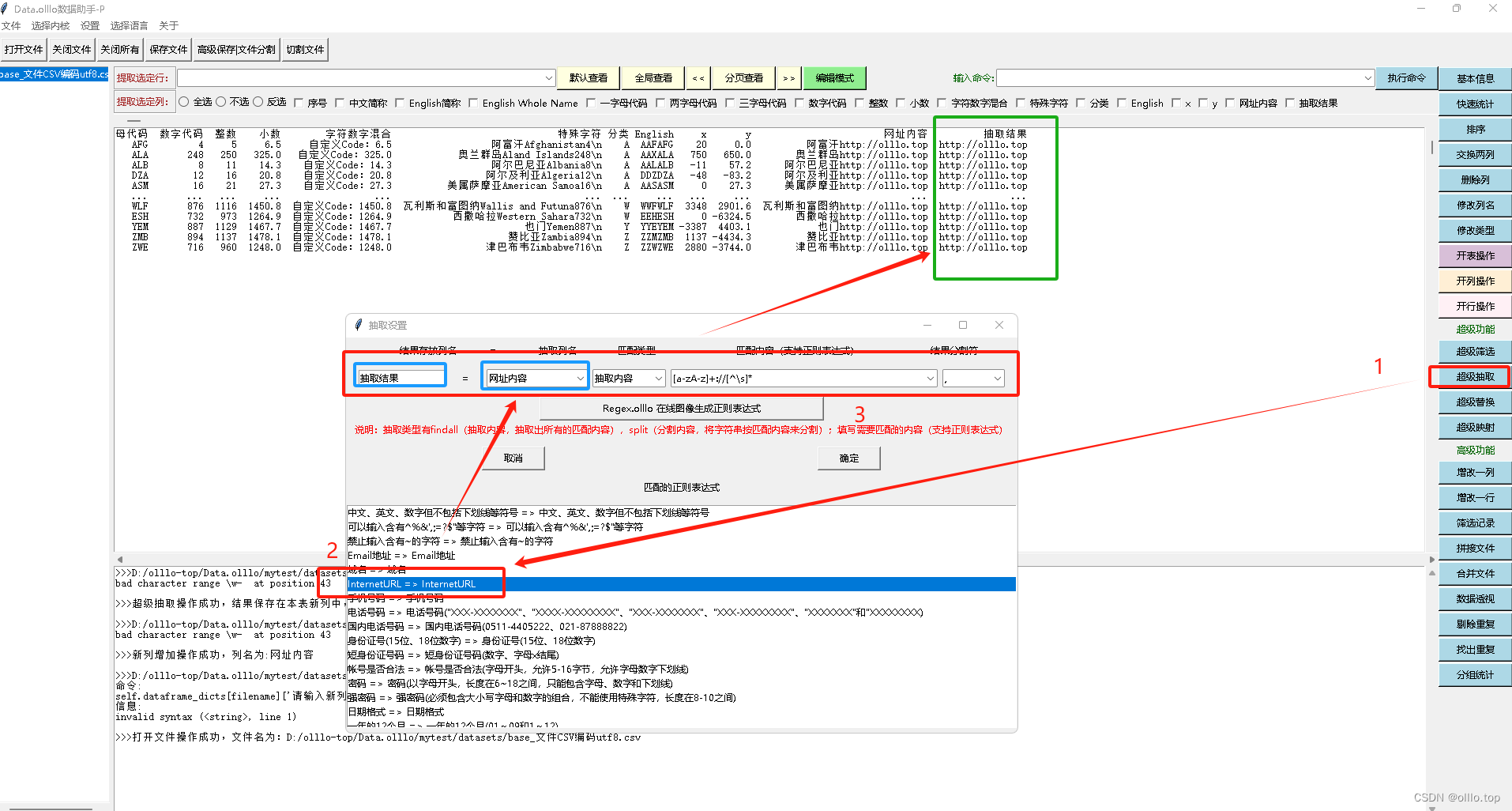
Task: Click the 切割文件 toolbar button
Action: point(305,49)
